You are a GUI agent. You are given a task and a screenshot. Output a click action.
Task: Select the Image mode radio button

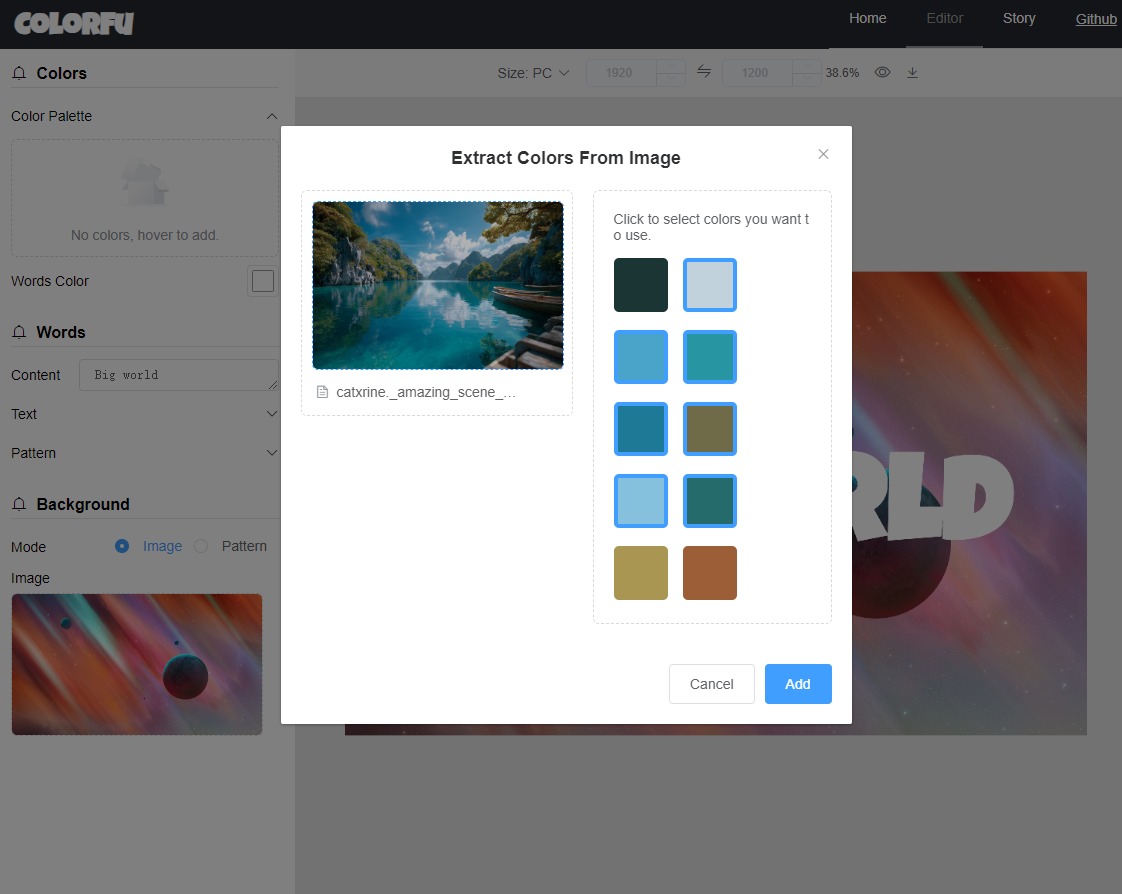coord(122,546)
